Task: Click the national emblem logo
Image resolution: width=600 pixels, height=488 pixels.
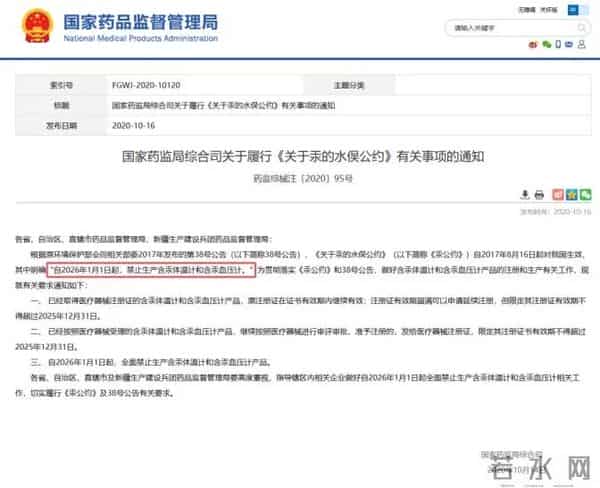Action: [x=37, y=26]
